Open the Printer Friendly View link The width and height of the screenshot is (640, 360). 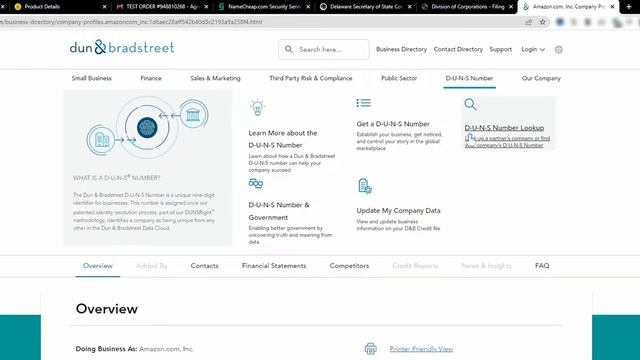click(x=421, y=349)
